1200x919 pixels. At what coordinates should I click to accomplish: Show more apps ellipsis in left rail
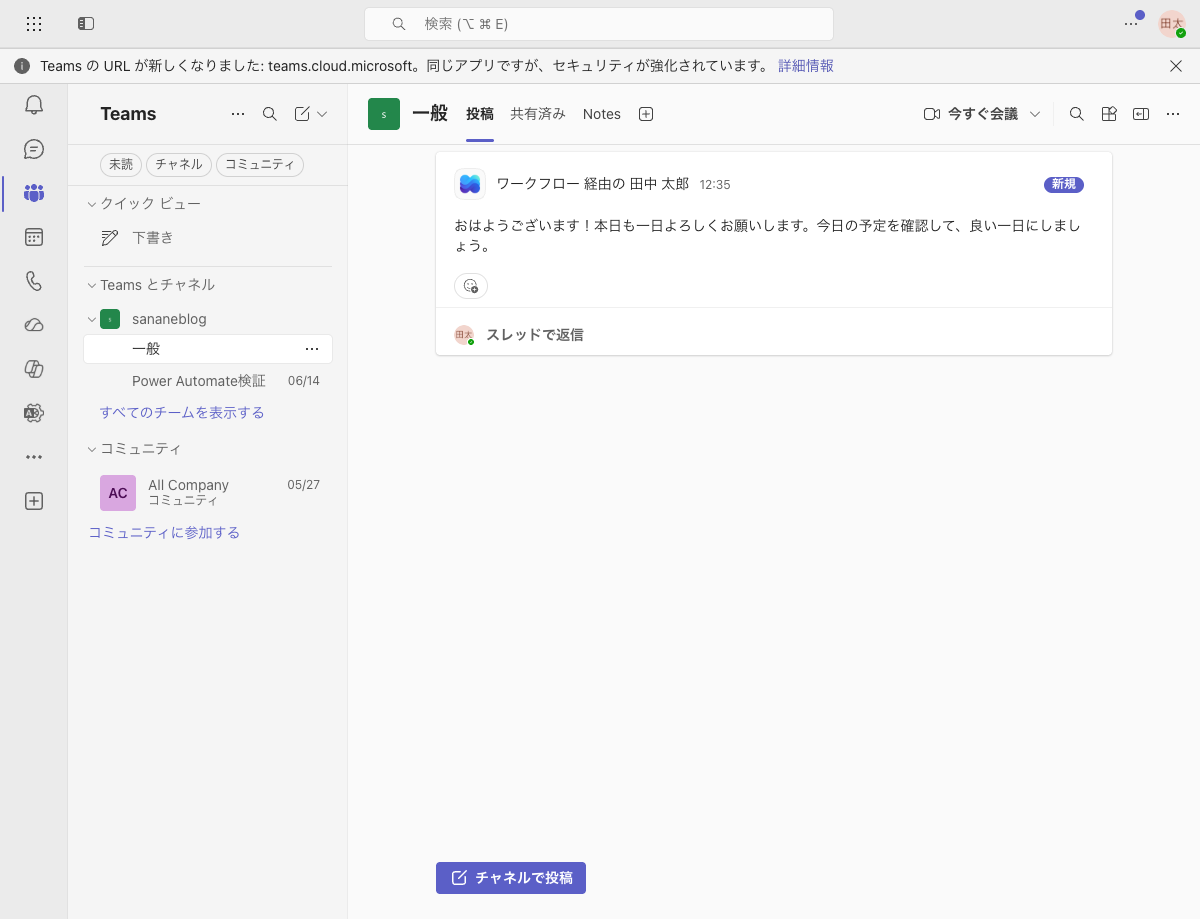point(34,457)
